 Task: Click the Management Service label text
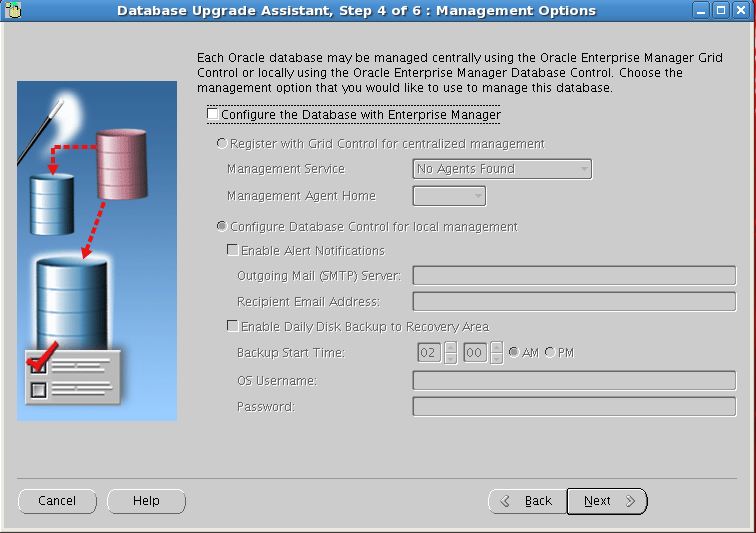[x=286, y=169]
